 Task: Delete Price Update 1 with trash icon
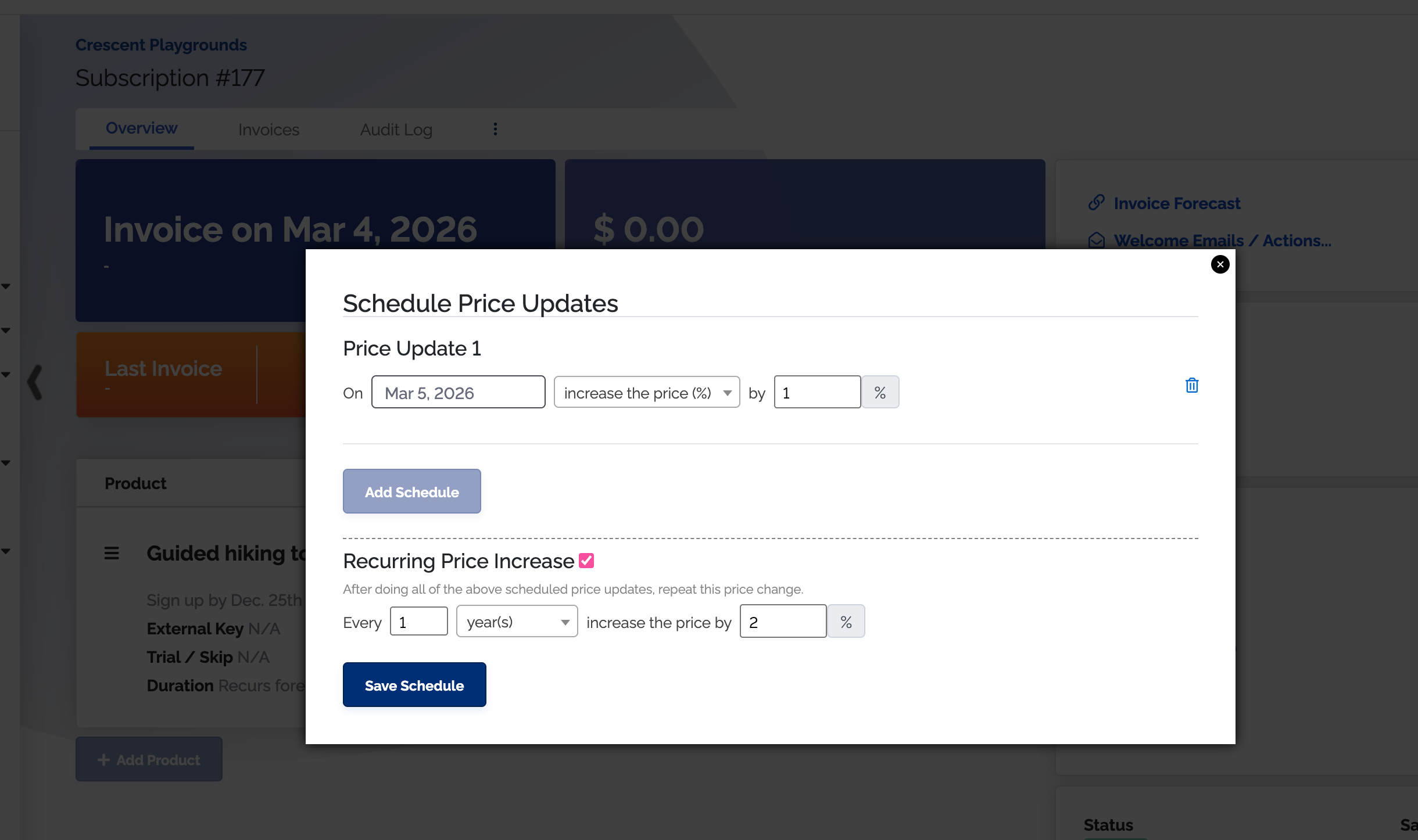pos(1191,385)
